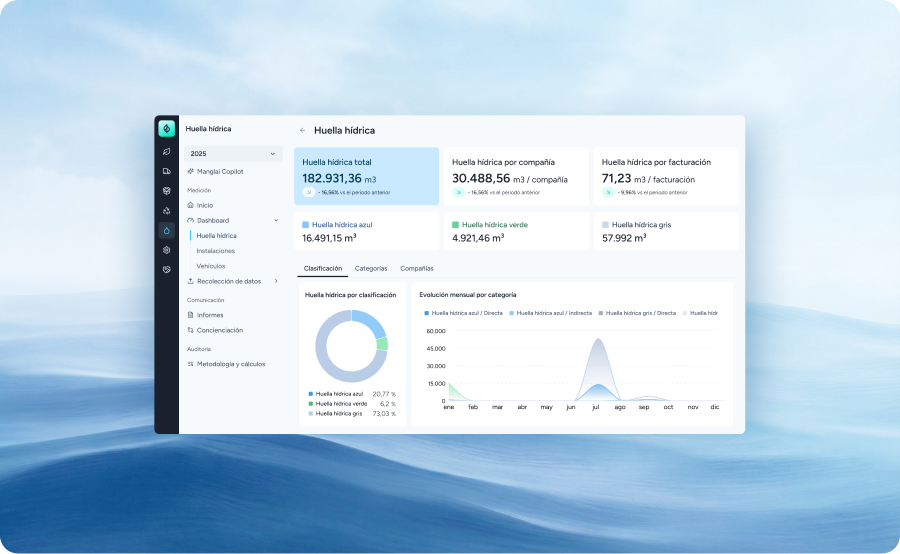
Task: Open Manglai Copilot in the sidebar
Action: [x=220, y=171]
